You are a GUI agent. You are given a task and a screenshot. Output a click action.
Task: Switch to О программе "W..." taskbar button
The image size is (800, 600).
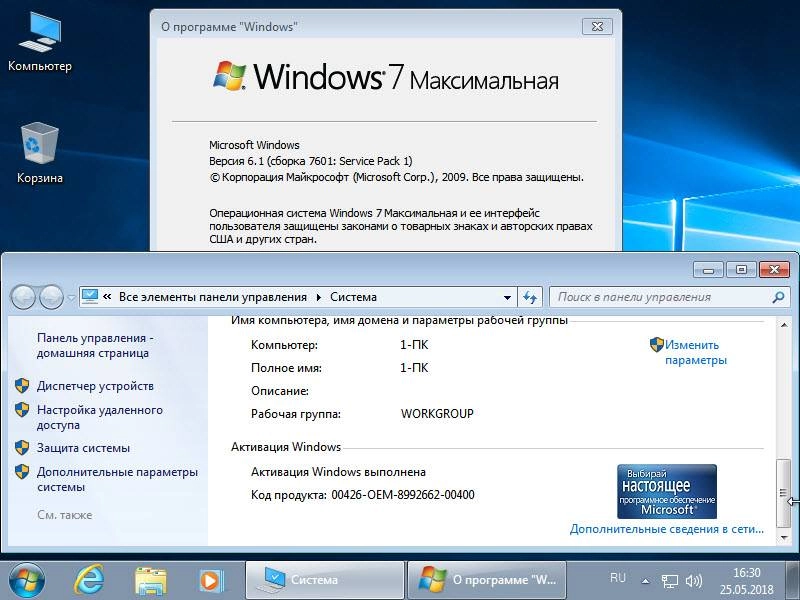pos(487,580)
